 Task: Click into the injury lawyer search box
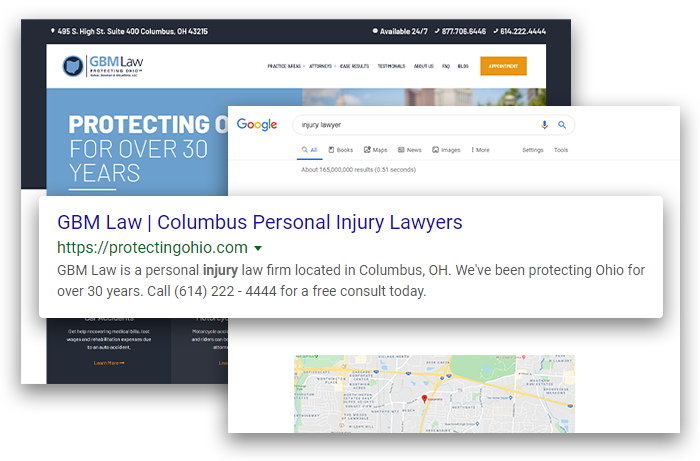(415, 125)
